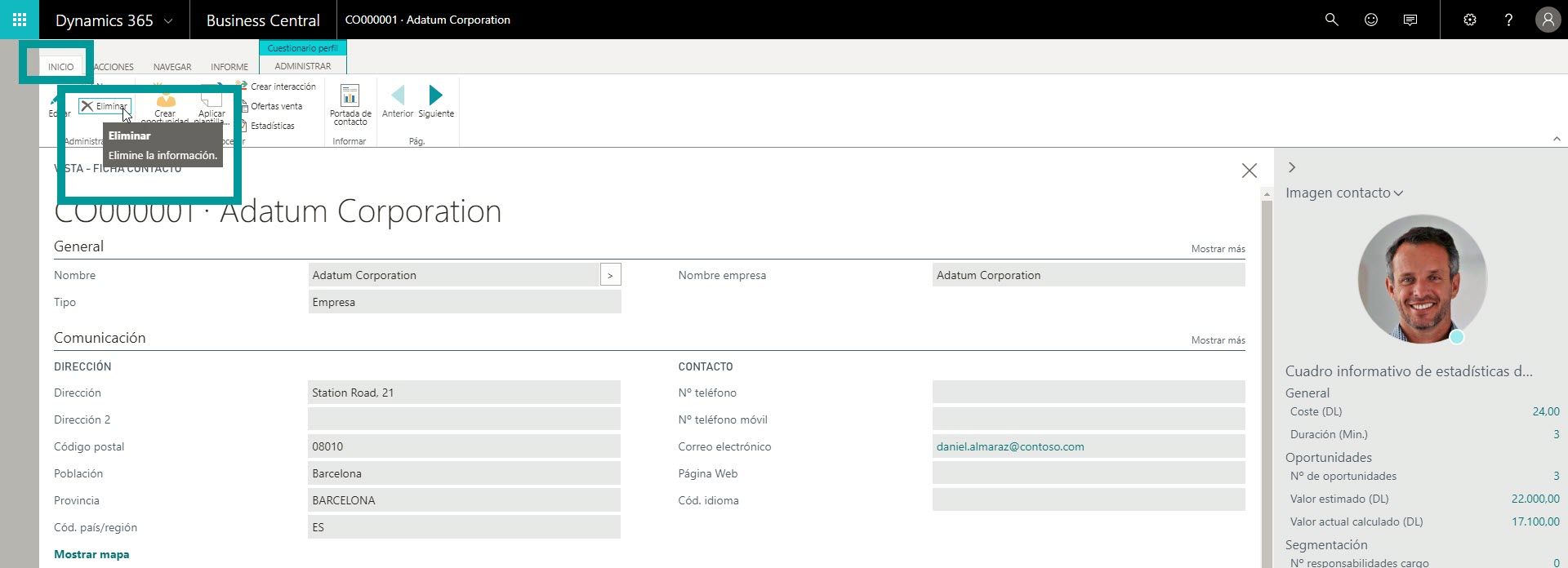Image resolution: width=1568 pixels, height=568 pixels.
Task: Switch to the ADMINISTRAR ribbon tab
Action: (303, 66)
